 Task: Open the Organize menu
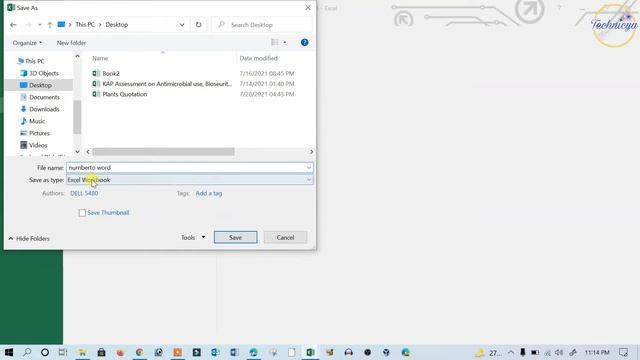coord(27,43)
